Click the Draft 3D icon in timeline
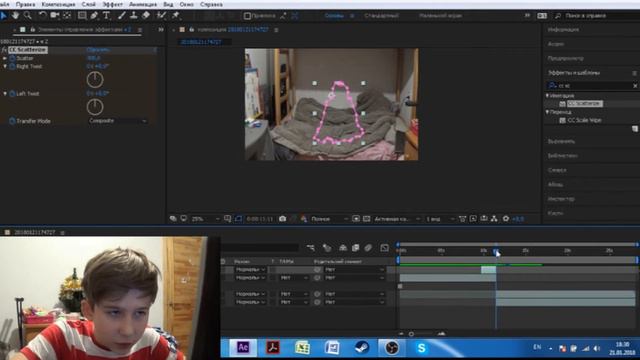Image resolution: width=640 pixels, height=360 pixels. pyautogui.click(x=327, y=248)
